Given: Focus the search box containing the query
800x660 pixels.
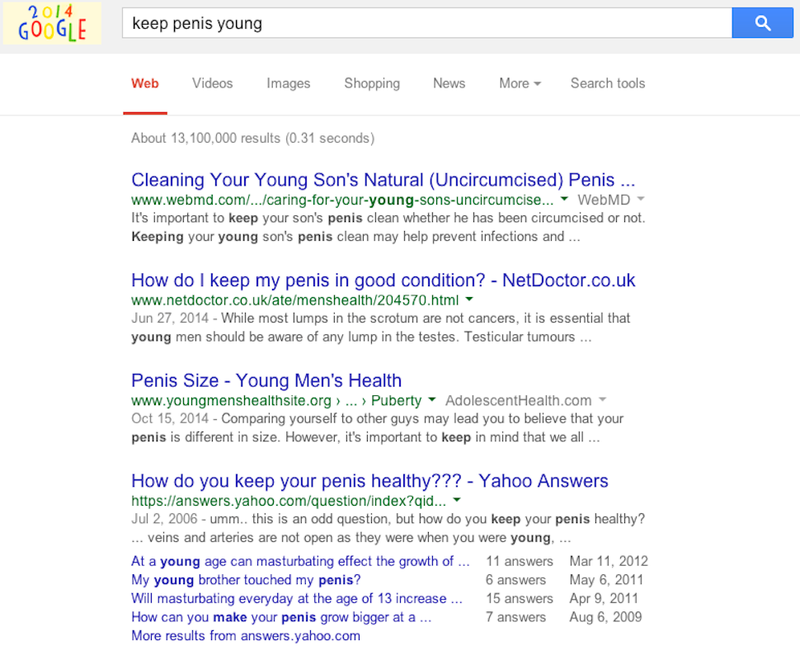Looking at the screenshot, I should (x=427, y=23).
